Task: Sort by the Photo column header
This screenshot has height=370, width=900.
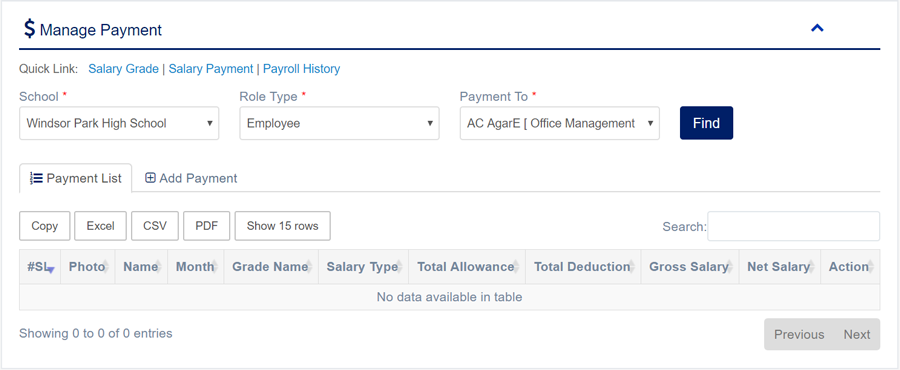Action: [x=88, y=267]
